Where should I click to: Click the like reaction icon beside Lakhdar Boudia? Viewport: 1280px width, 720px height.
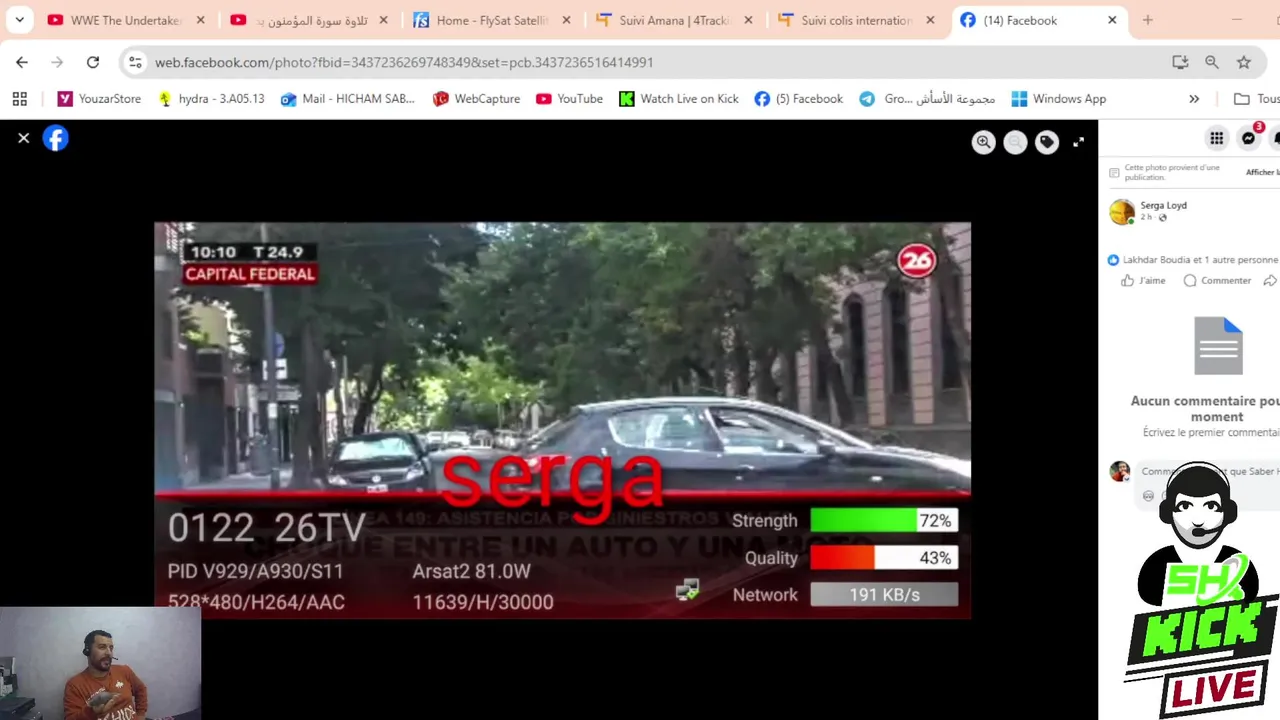pyautogui.click(x=1113, y=260)
